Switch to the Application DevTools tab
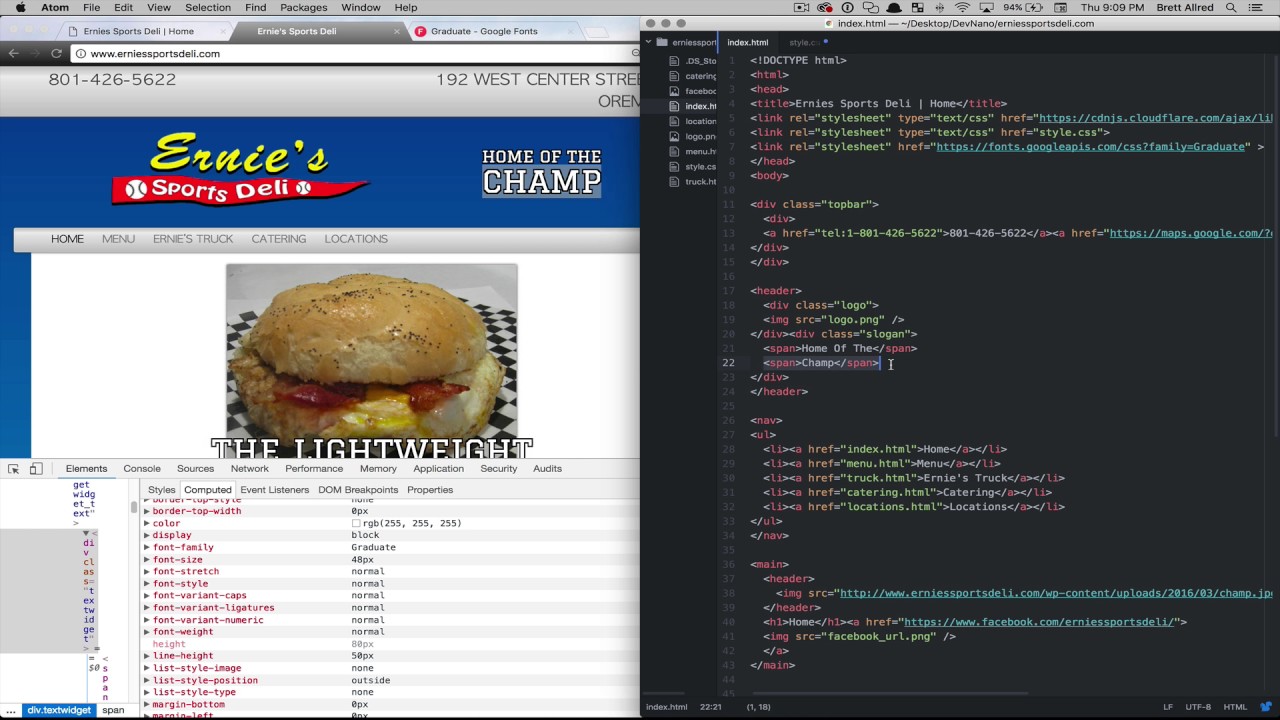This screenshot has width=1280, height=720. (438, 468)
